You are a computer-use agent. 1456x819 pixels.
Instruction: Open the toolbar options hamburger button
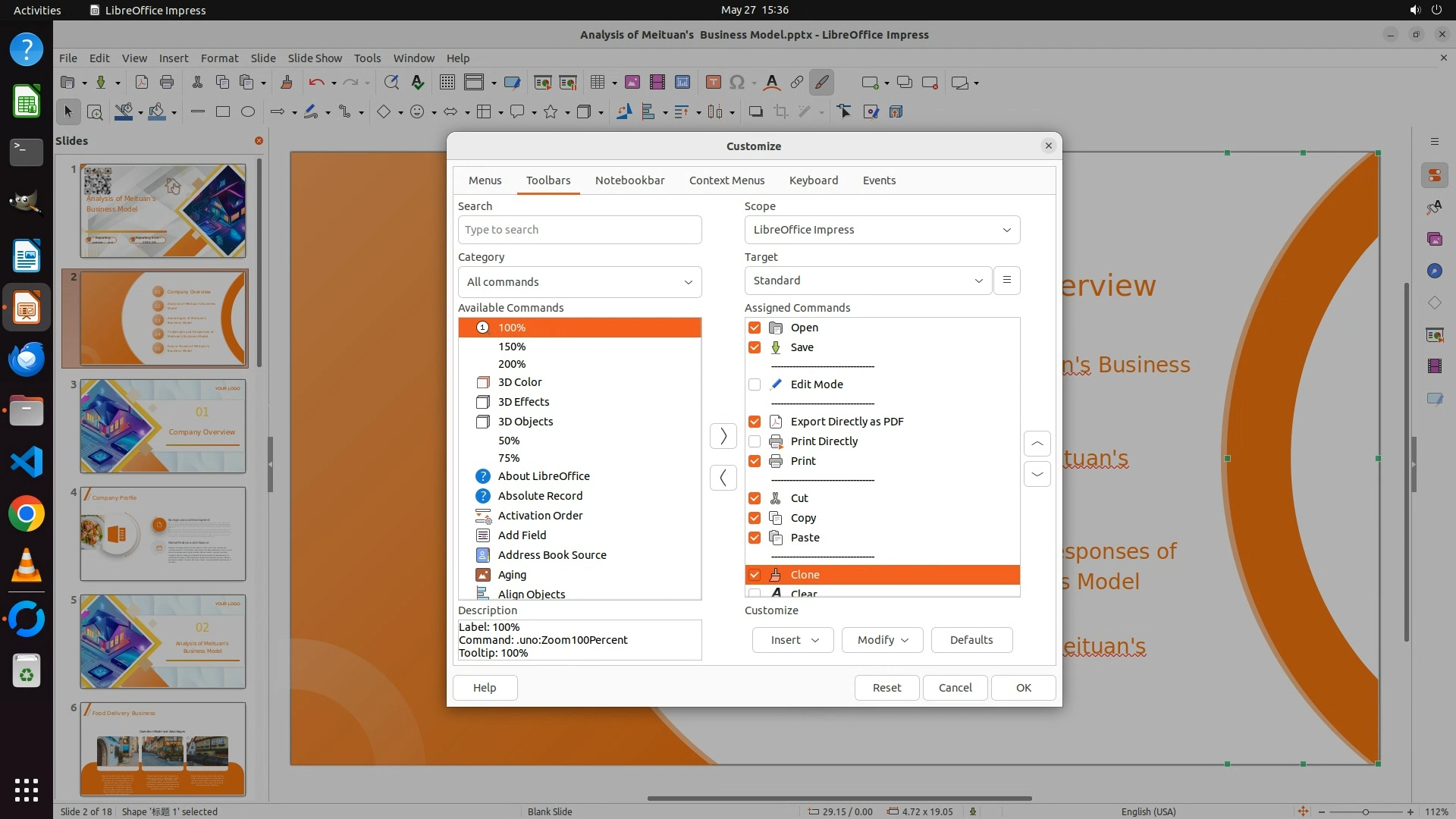pos(1006,281)
